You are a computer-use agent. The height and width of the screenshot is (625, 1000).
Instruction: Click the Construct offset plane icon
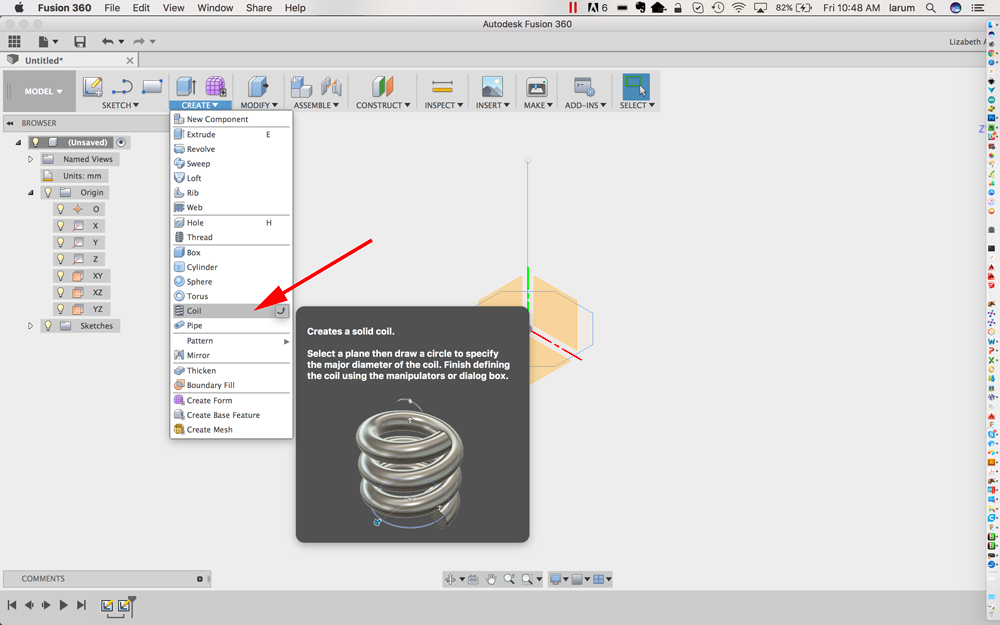pos(383,87)
